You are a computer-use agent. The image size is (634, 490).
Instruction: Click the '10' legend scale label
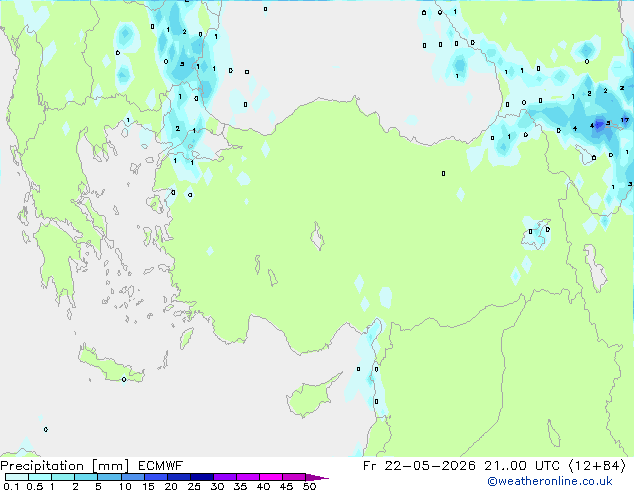pos(125,486)
